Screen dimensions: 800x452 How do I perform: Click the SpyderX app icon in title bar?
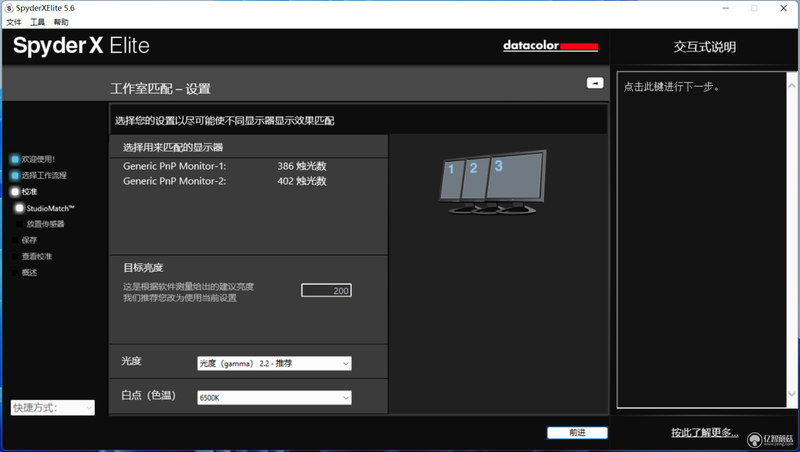tap(9, 8)
